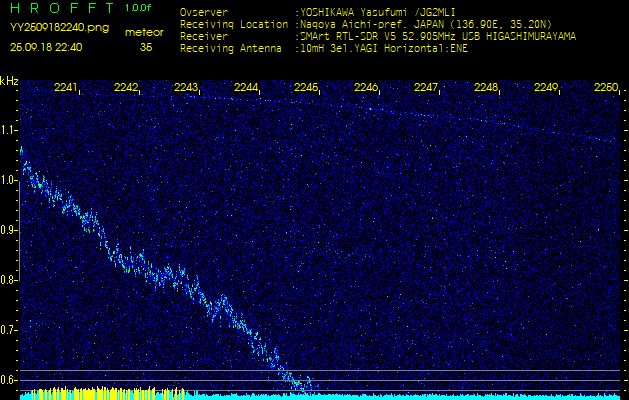This screenshot has width=629, height=400.
Task: Select the meteor count value 35
Action: (x=146, y=46)
